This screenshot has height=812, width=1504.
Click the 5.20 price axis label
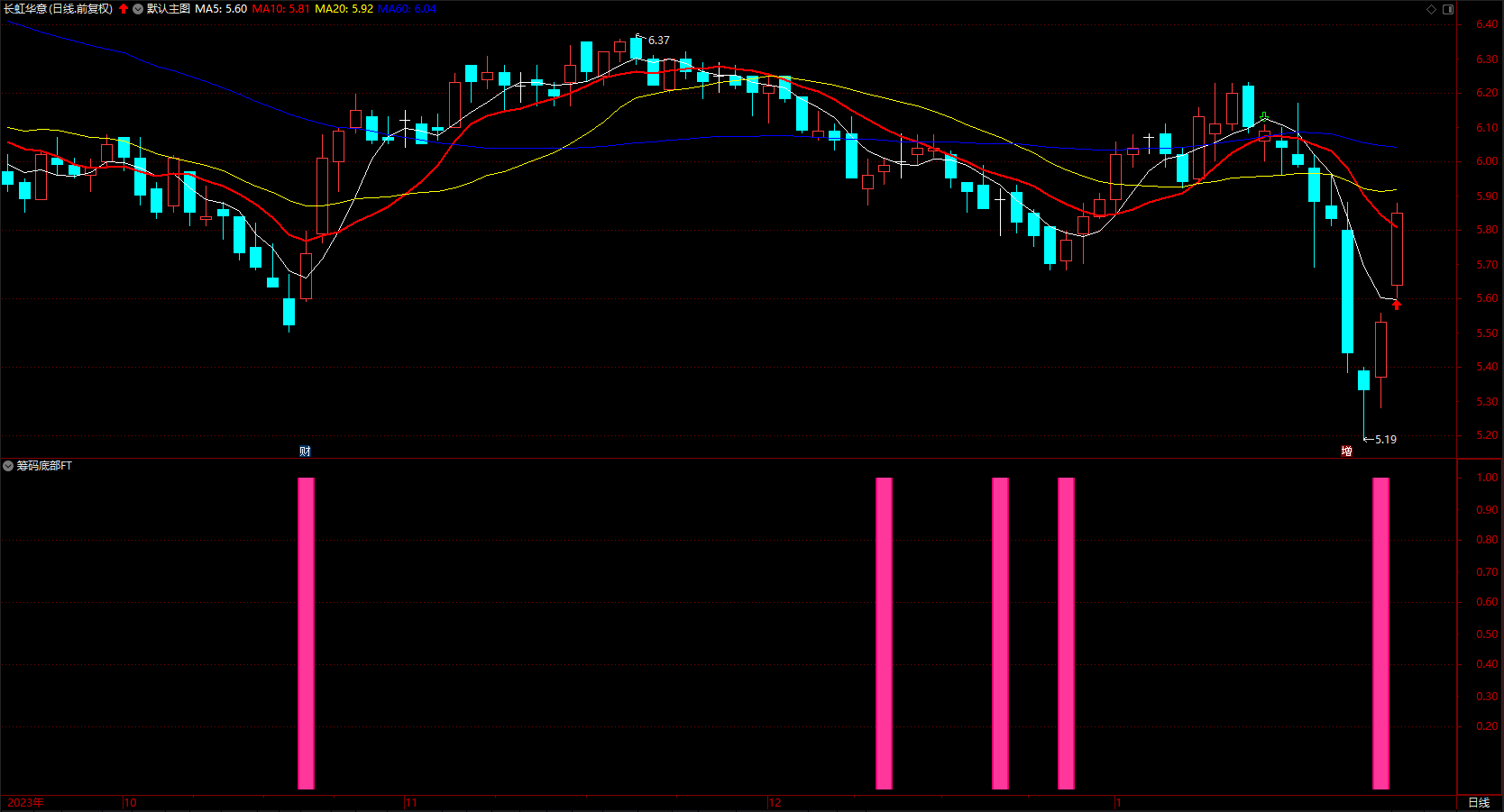[1487, 435]
